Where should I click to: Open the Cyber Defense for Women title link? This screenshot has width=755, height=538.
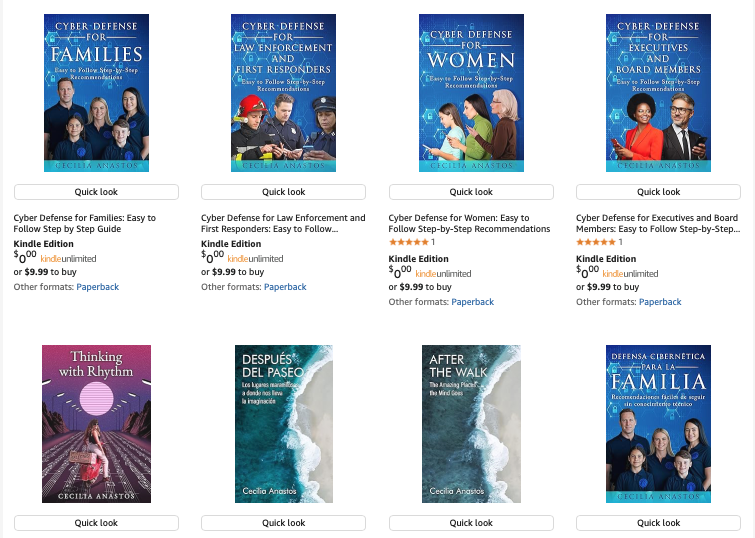coord(469,223)
